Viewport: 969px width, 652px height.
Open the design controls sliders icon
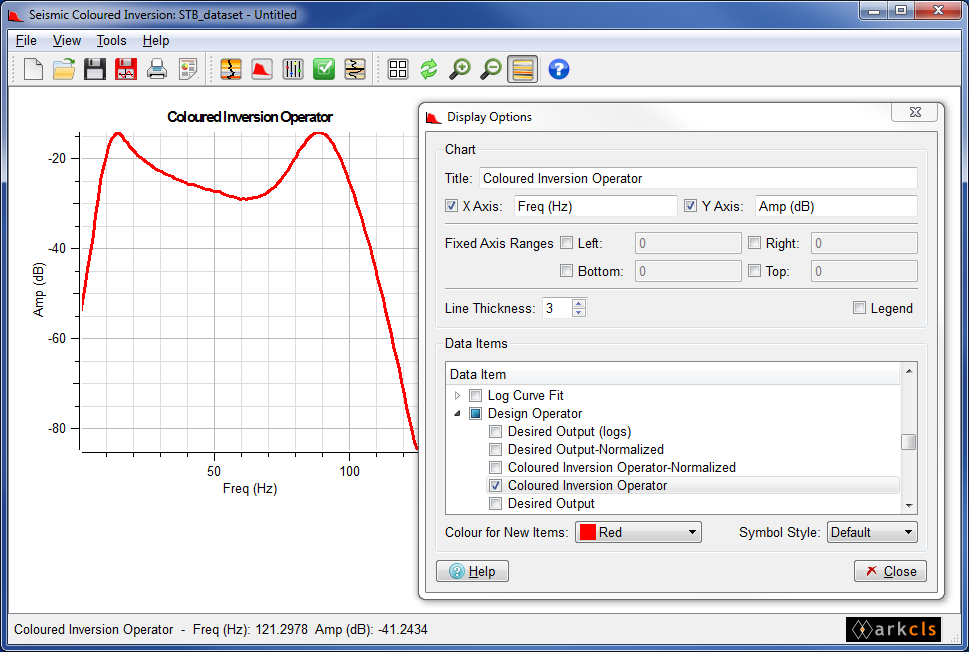point(293,69)
